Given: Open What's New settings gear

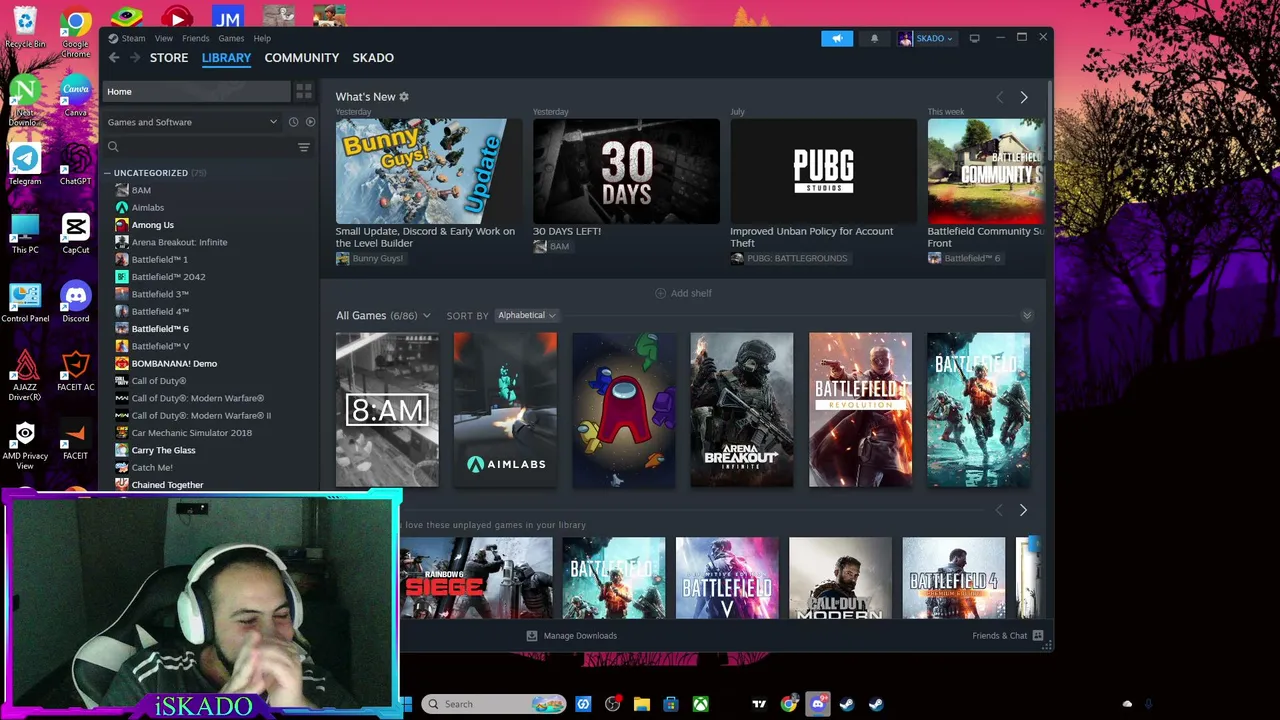Looking at the screenshot, I should click(404, 97).
